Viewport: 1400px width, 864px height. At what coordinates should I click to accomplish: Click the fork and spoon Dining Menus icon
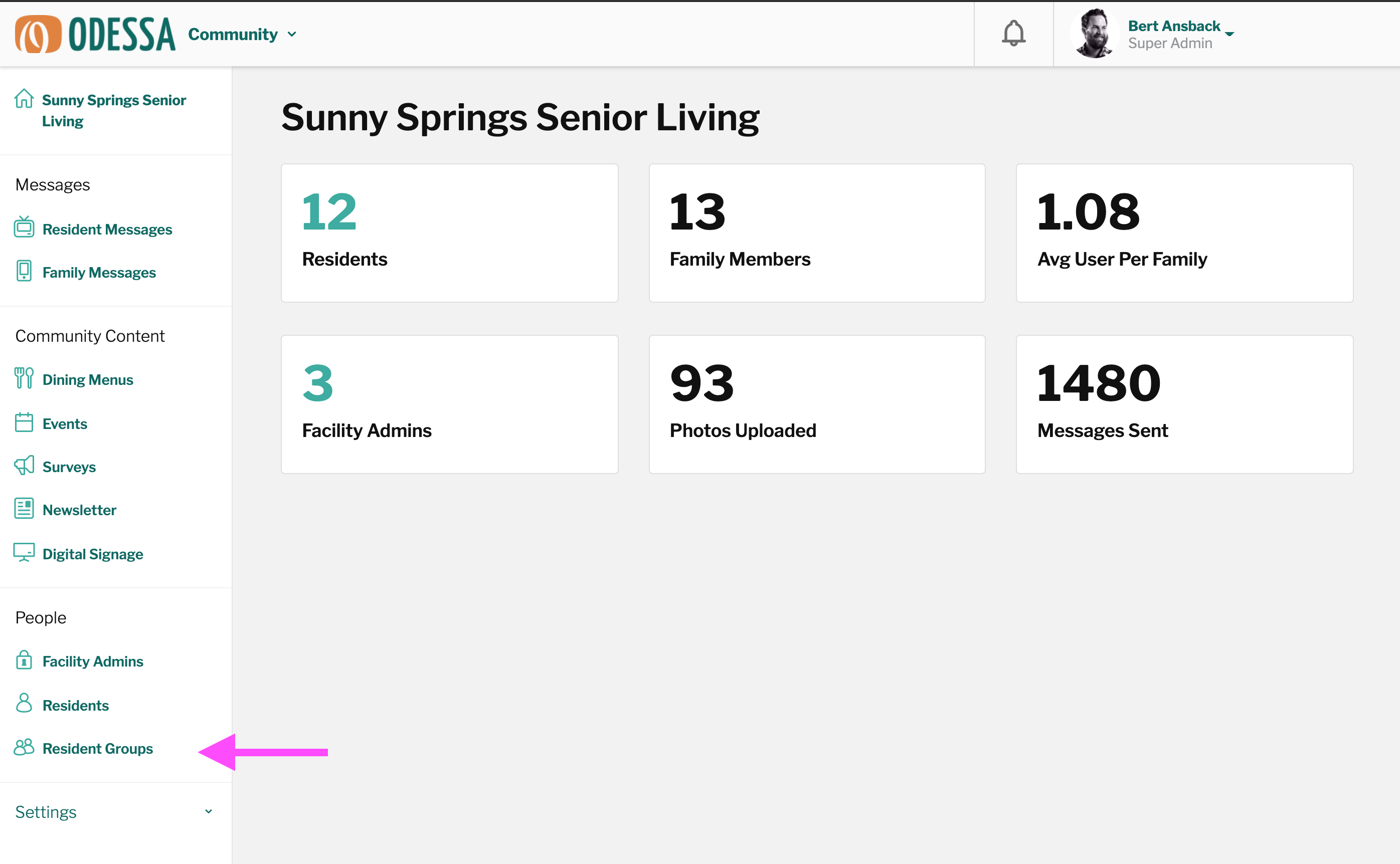point(24,378)
